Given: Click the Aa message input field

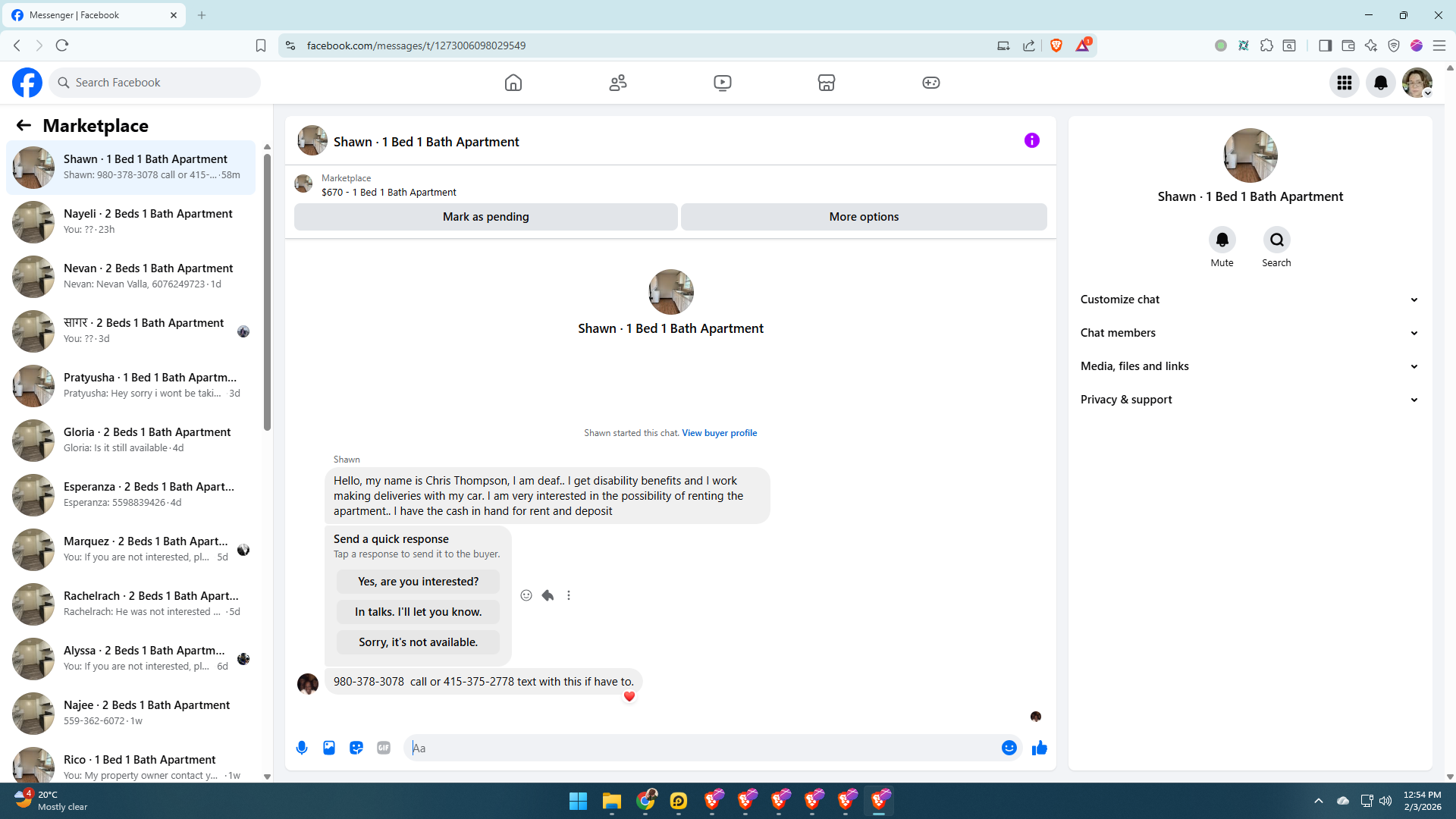Looking at the screenshot, I should [x=705, y=748].
